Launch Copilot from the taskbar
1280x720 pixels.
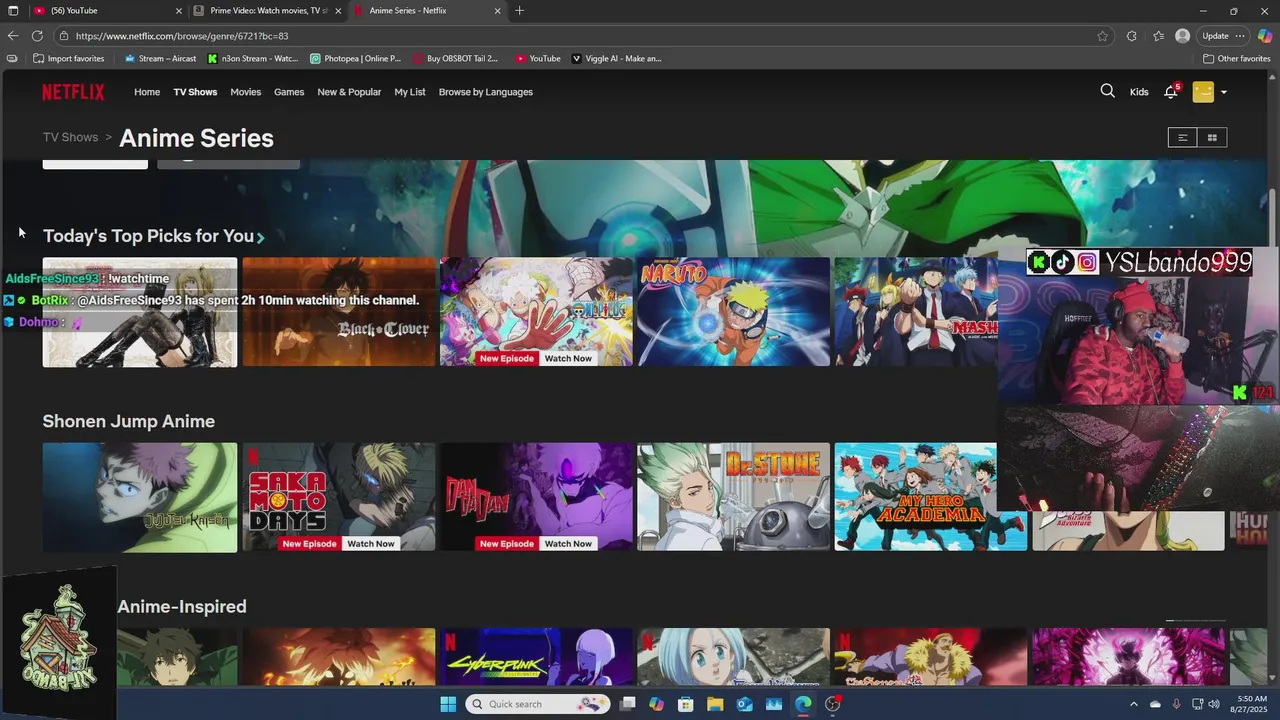click(656, 704)
